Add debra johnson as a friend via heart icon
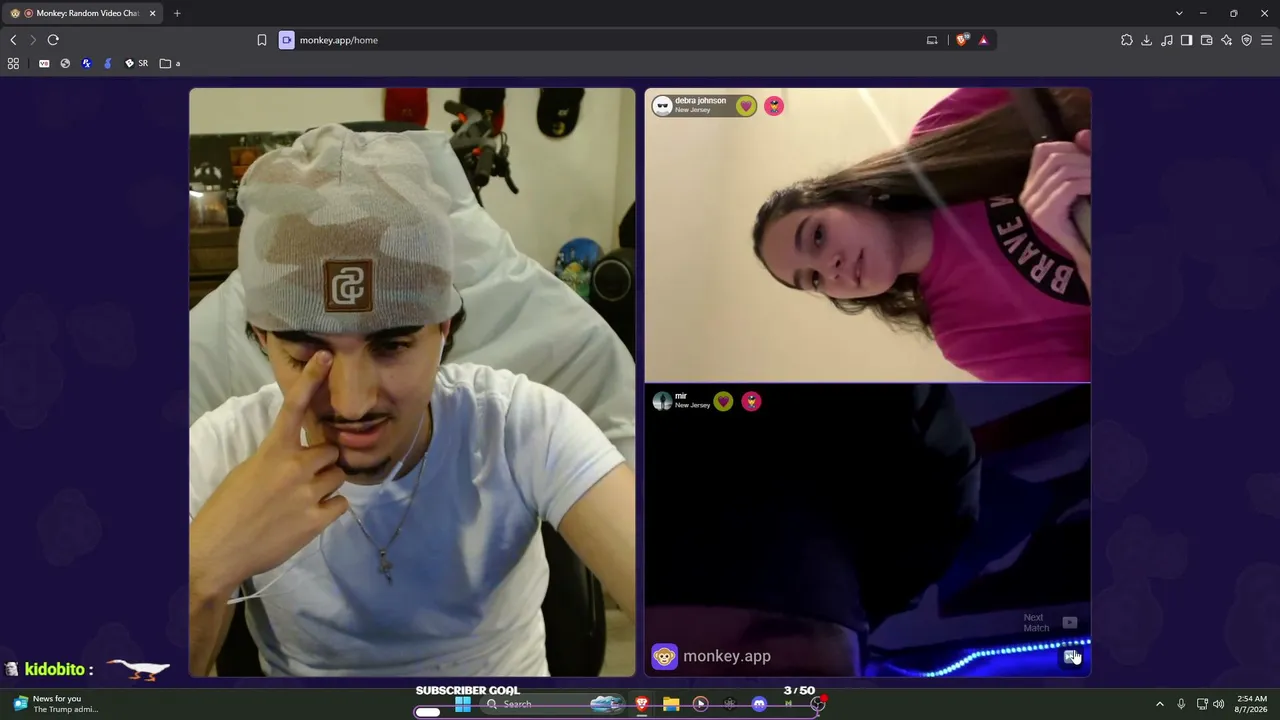The image size is (1280, 720). pos(746,106)
